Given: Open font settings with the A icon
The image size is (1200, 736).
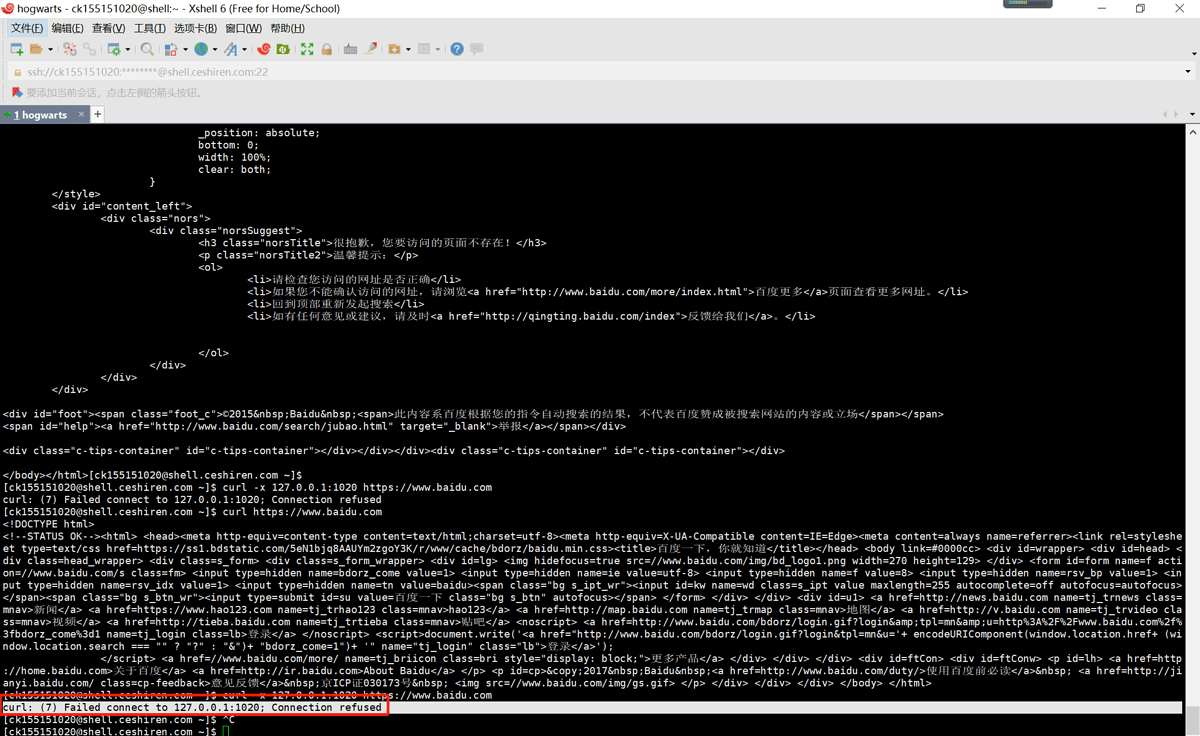Looking at the screenshot, I should pos(233,48).
